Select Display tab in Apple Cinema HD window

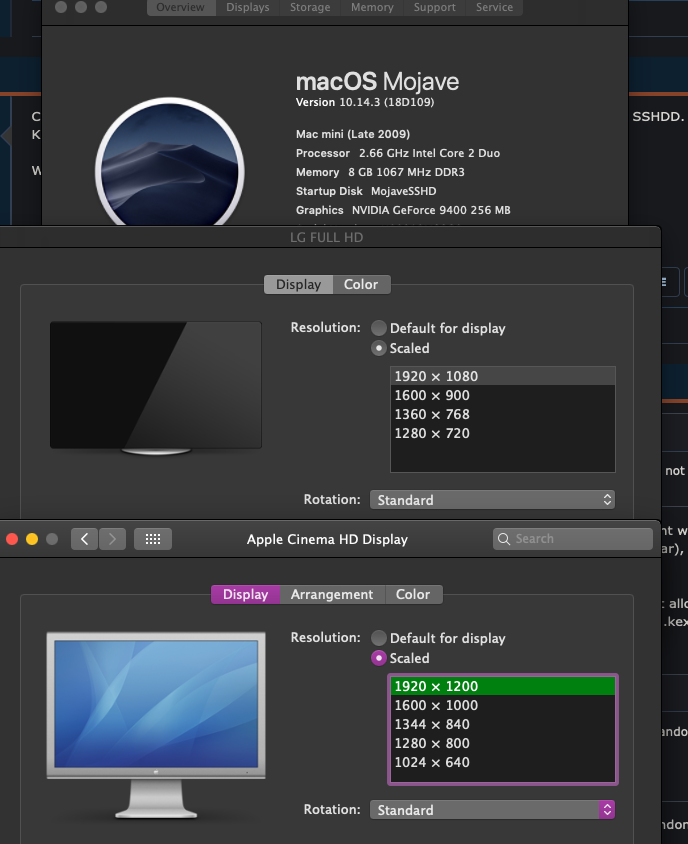245,594
